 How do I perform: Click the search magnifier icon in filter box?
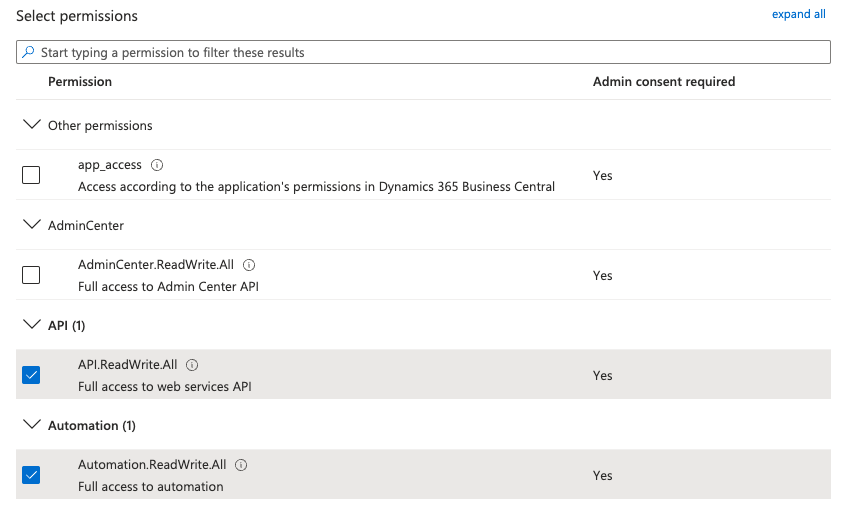[28, 52]
